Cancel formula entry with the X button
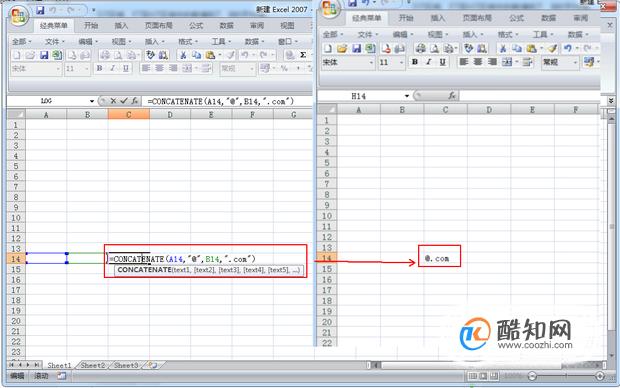 pyautogui.click(x=113, y=101)
